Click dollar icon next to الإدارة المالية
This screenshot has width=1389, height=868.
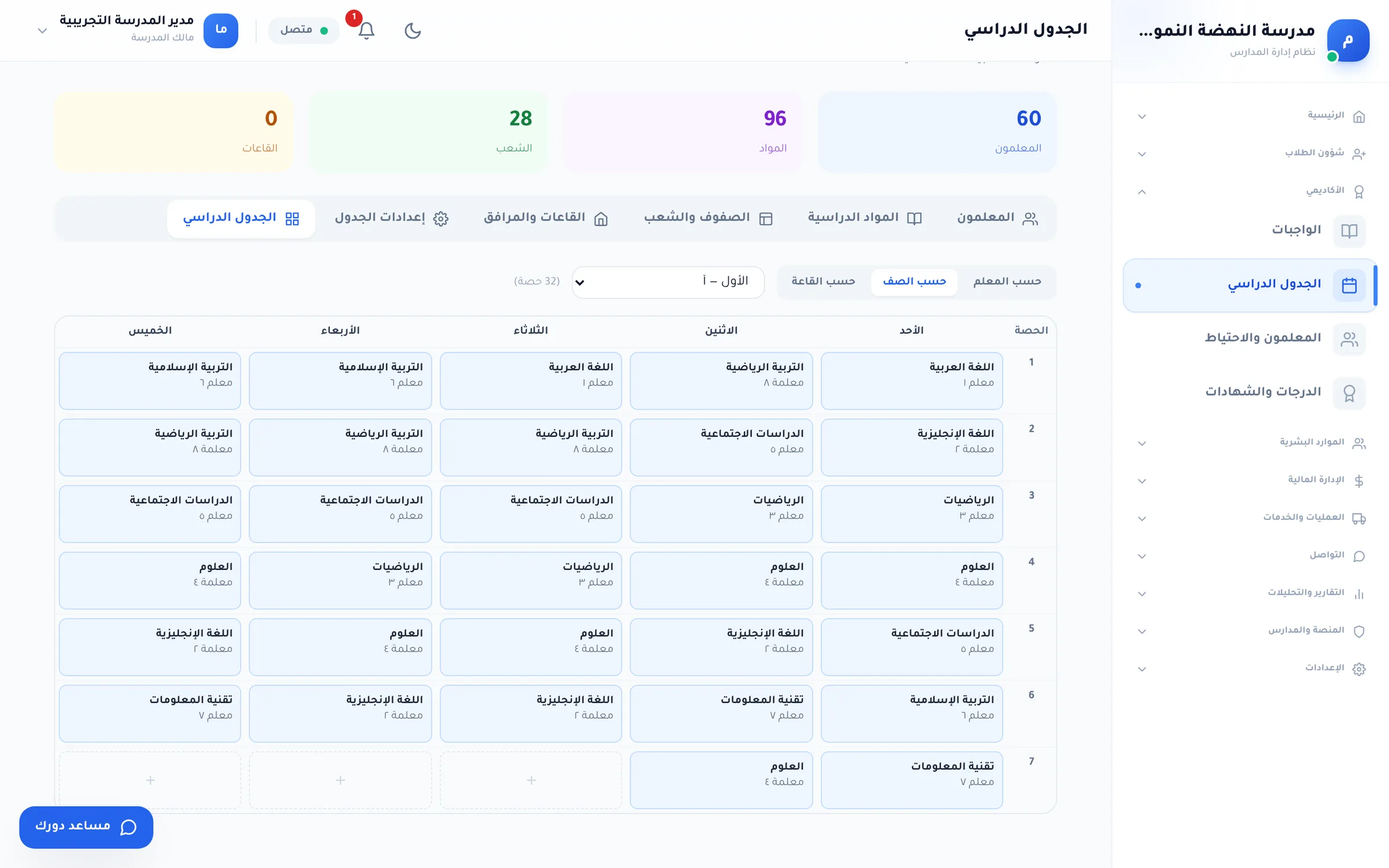[1359, 481]
